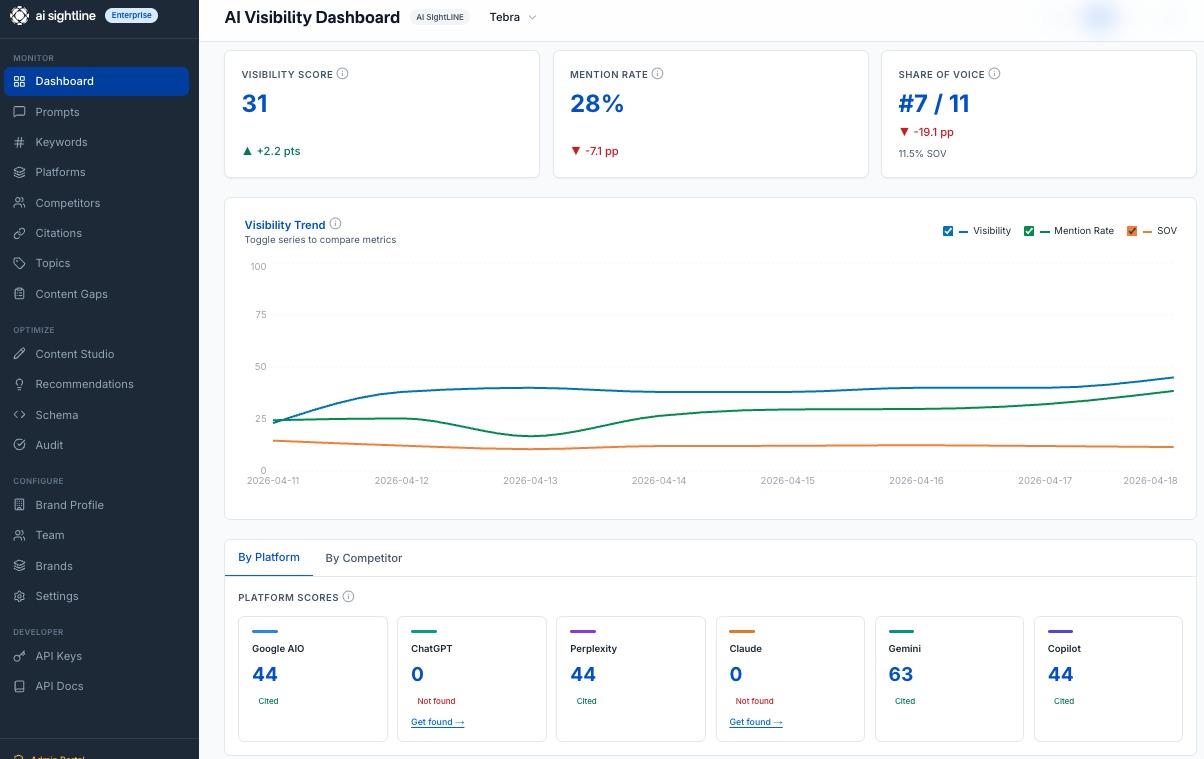Click info icon next to Share of Voice
The height and width of the screenshot is (759, 1204).
point(994,74)
